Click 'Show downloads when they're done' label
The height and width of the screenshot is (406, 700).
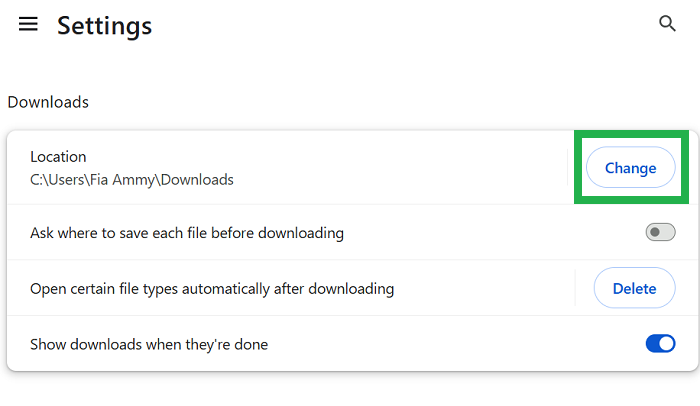pos(149,345)
